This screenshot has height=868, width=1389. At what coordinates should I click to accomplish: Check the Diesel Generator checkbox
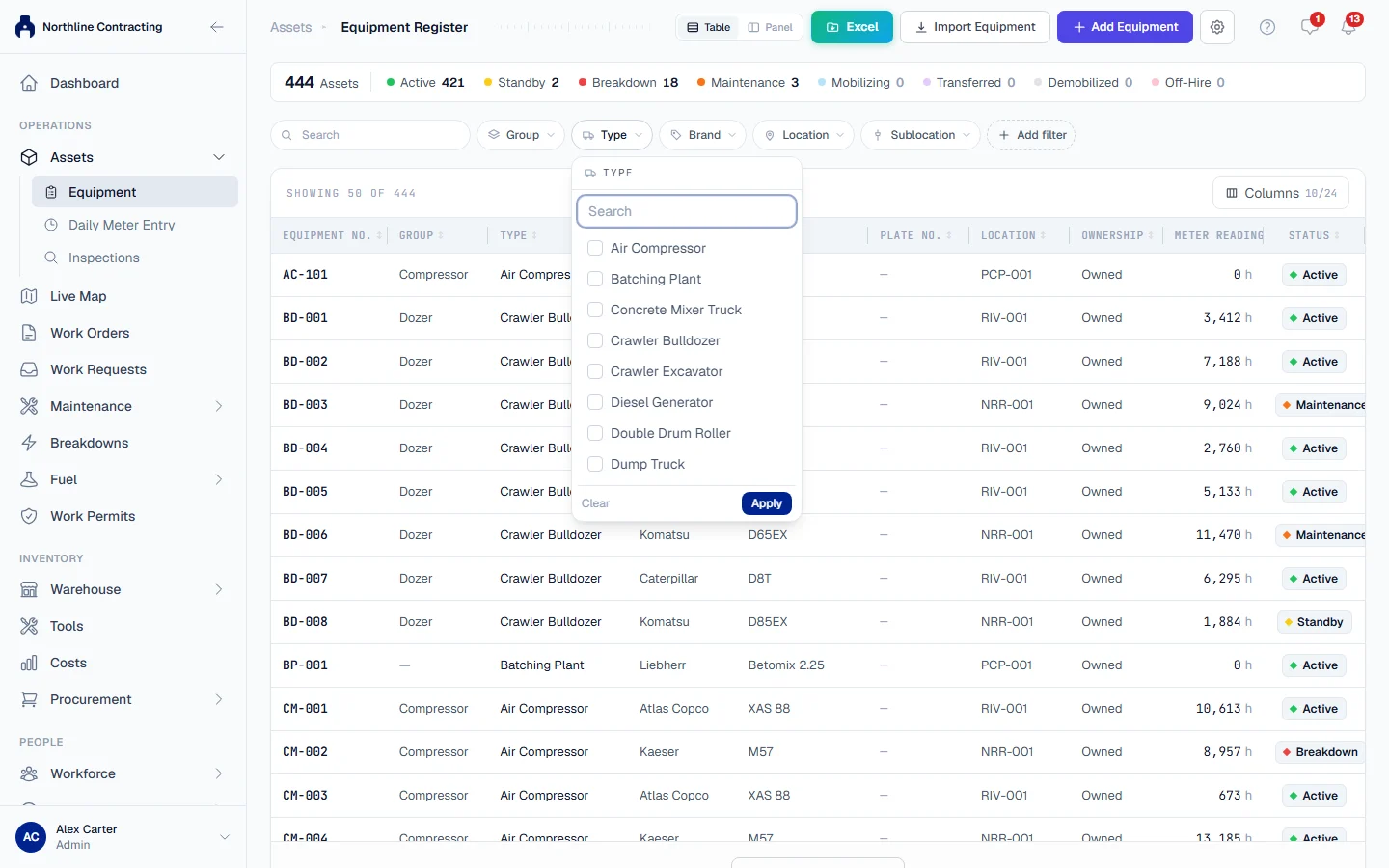[595, 402]
